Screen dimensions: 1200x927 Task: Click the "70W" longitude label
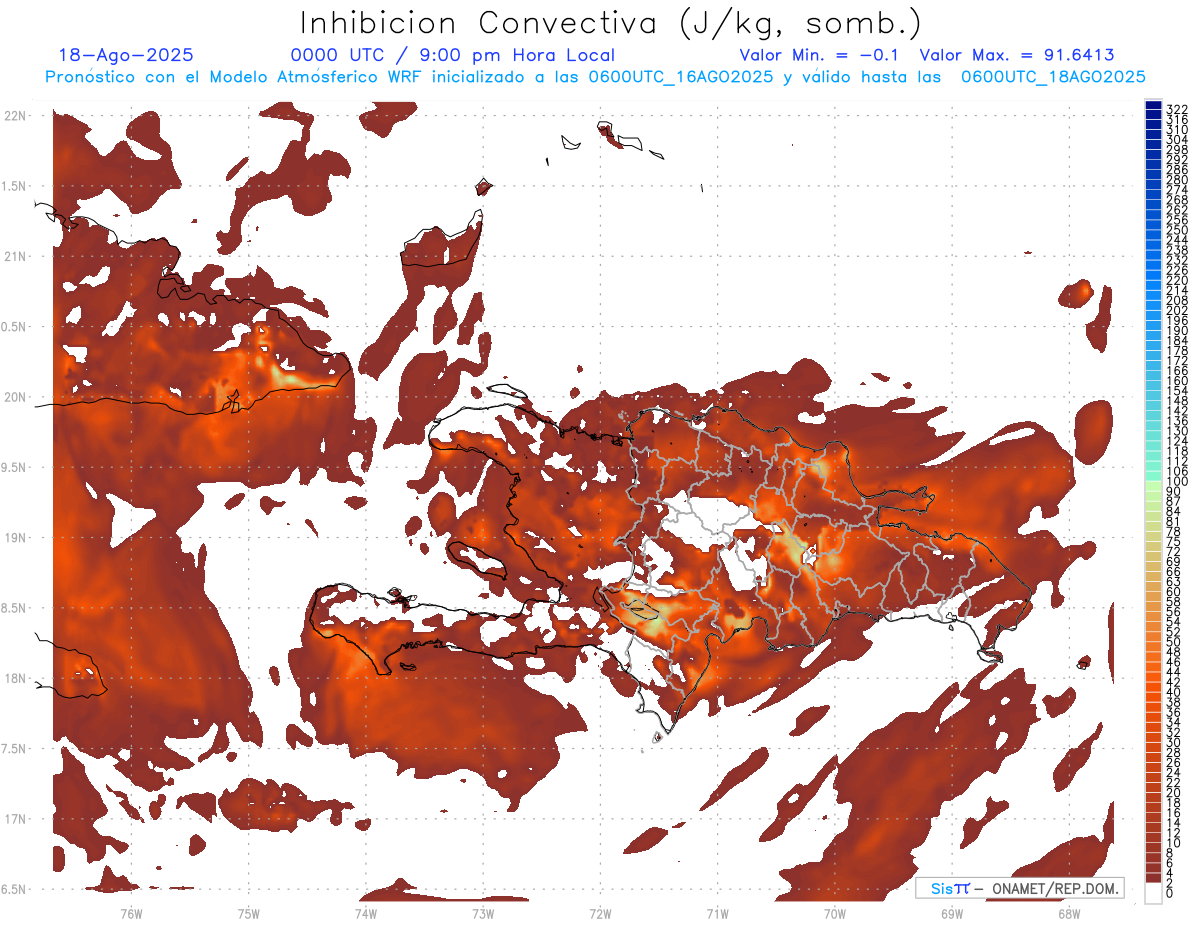(x=834, y=914)
